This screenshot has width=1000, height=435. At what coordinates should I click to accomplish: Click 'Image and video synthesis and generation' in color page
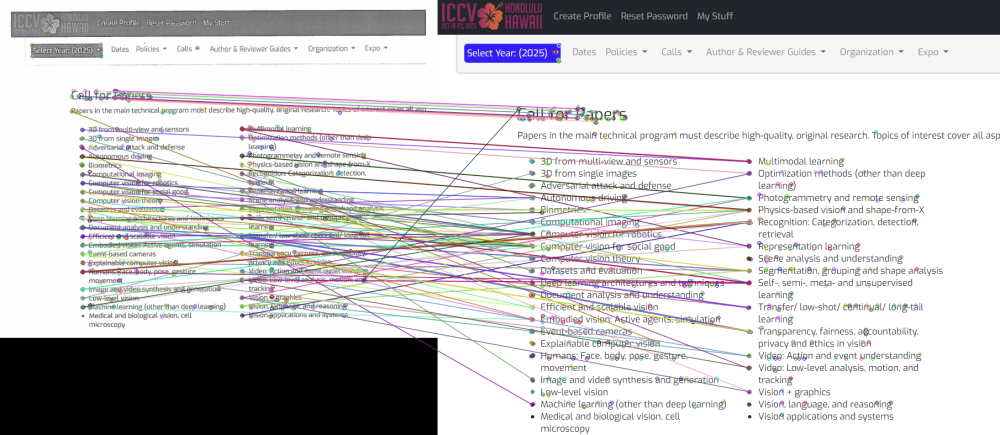[629, 380]
